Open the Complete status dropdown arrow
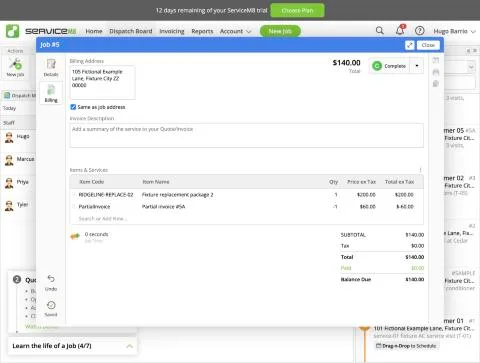Screen dimensions: 480x363 417,66
